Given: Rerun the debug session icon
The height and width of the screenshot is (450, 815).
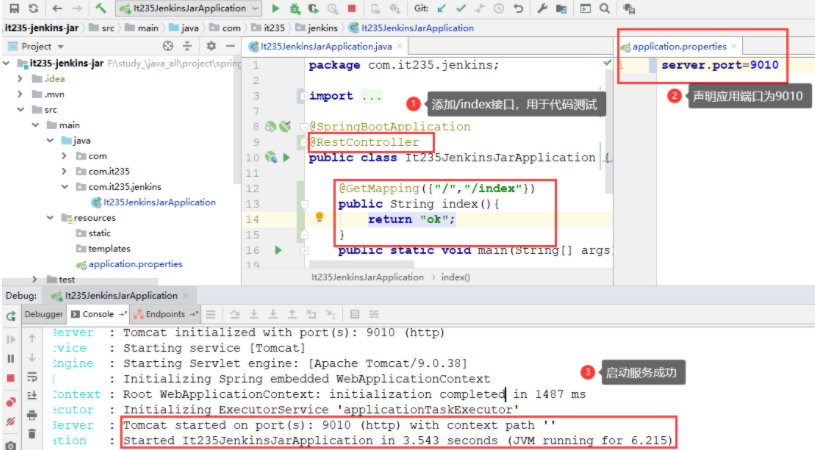Looking at the screenshot, I should (11, 316).
